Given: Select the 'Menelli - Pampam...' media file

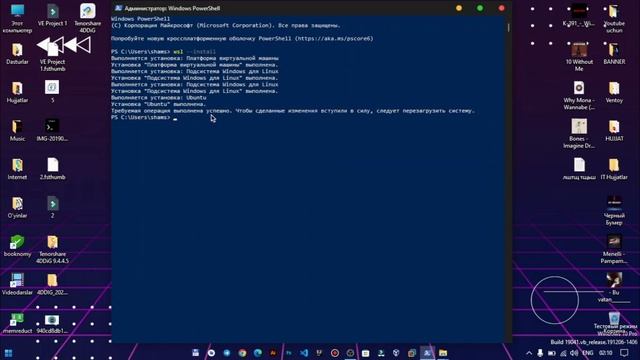Looking at the screenshot, I should 614,249.
